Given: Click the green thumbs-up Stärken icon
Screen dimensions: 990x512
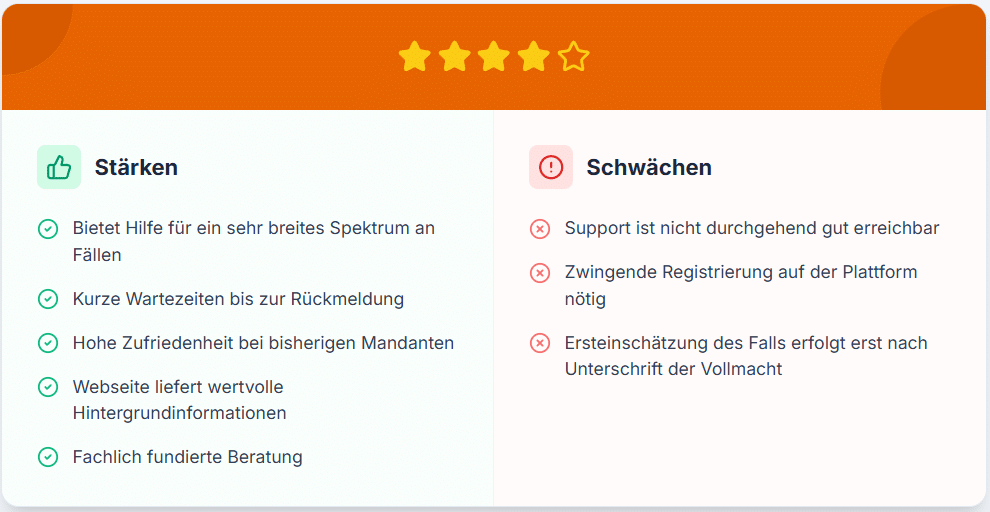Looking at the screenshot, I should [59, 167].
